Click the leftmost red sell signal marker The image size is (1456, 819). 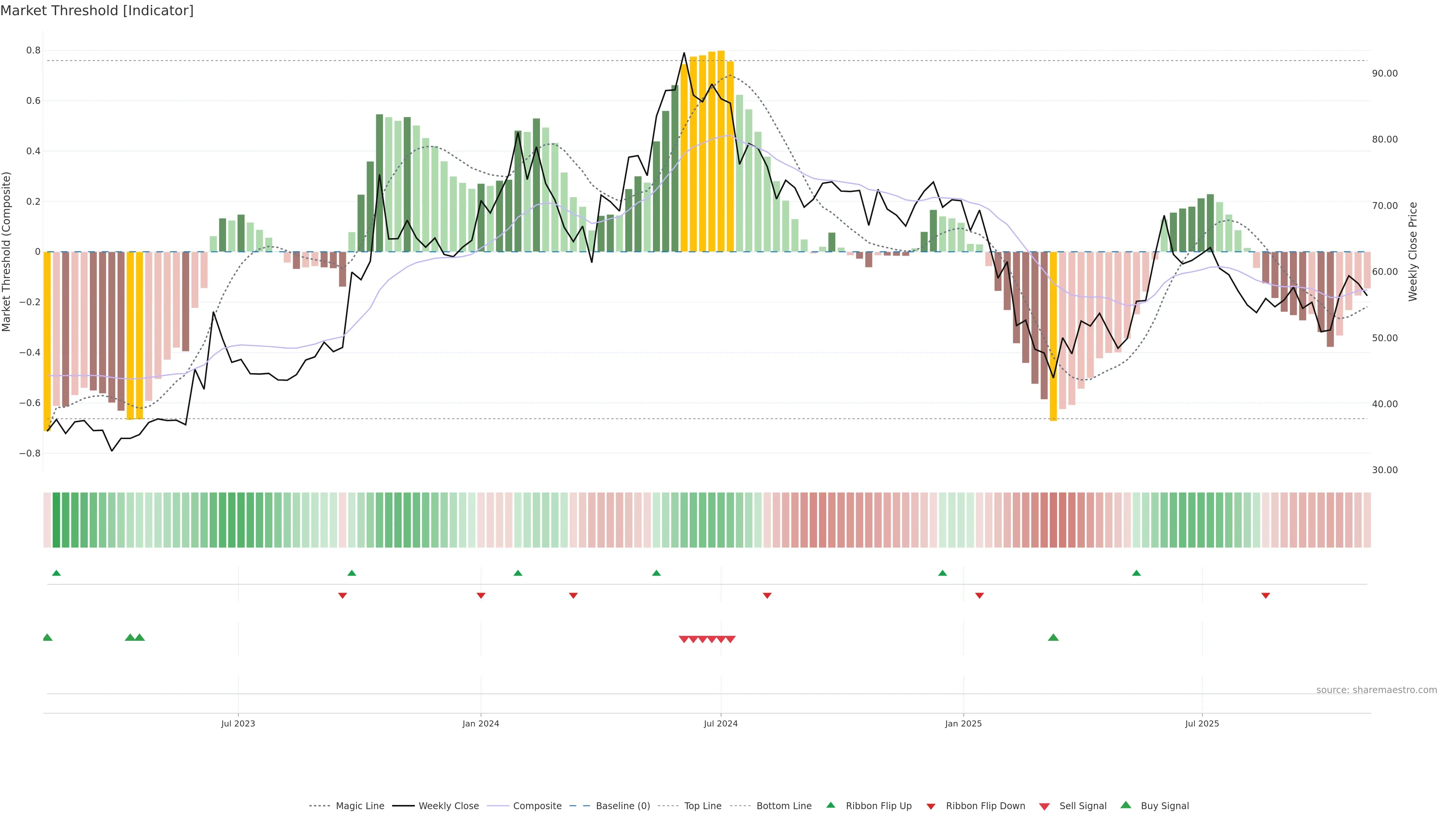683,639
